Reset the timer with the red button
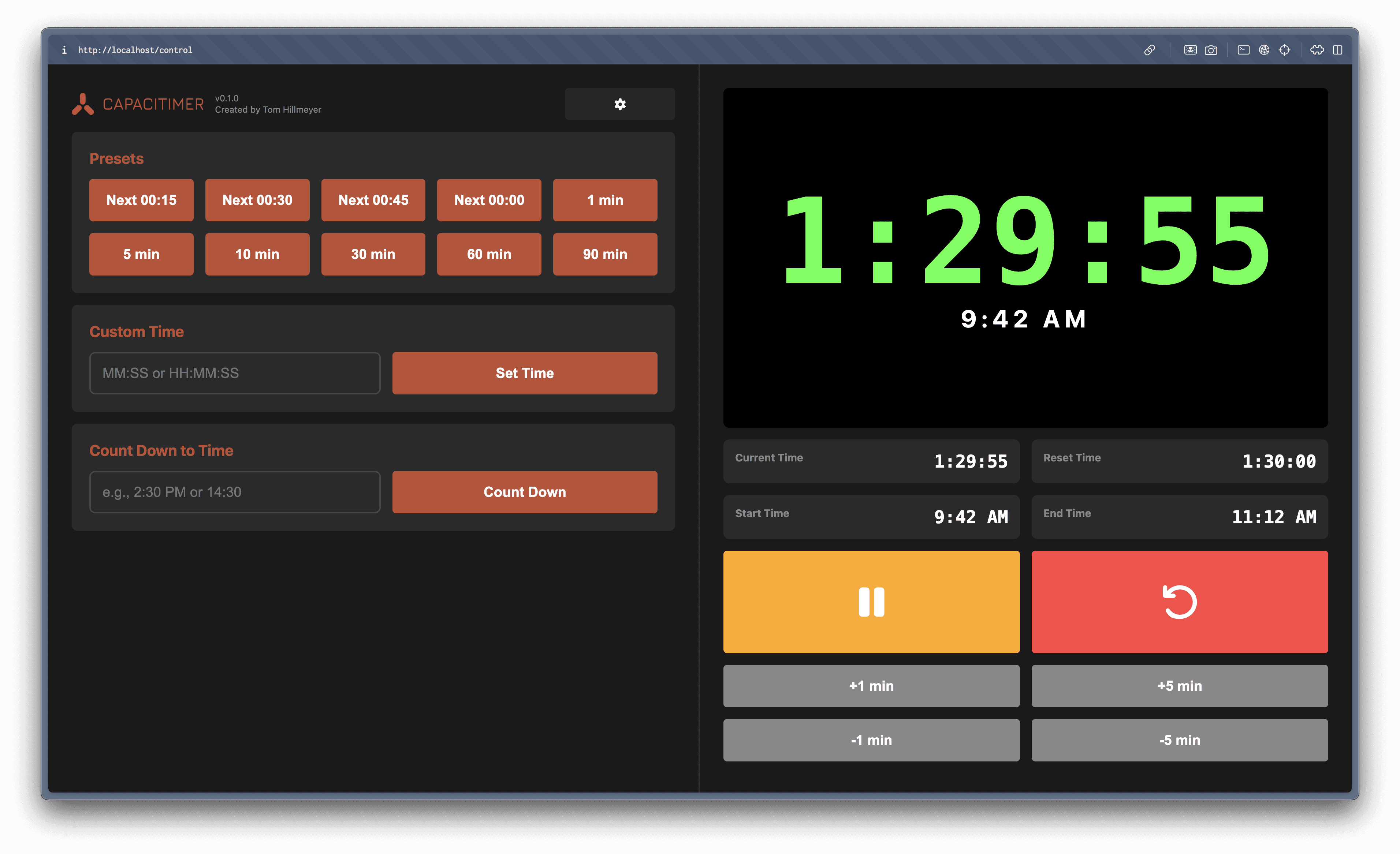1400x854 pixels. point(1179,601)
